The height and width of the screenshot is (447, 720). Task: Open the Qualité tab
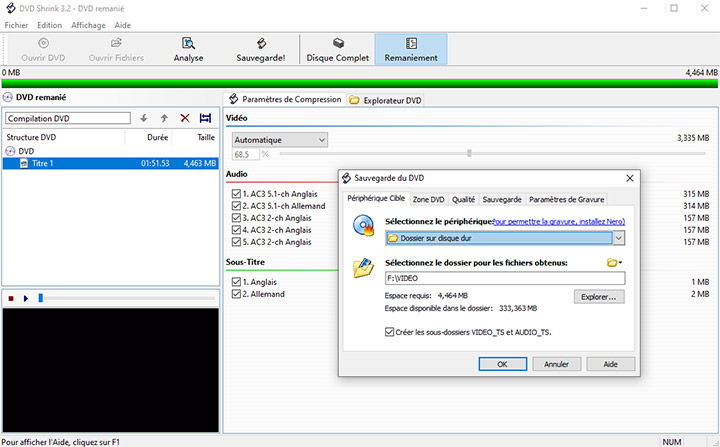463,199
